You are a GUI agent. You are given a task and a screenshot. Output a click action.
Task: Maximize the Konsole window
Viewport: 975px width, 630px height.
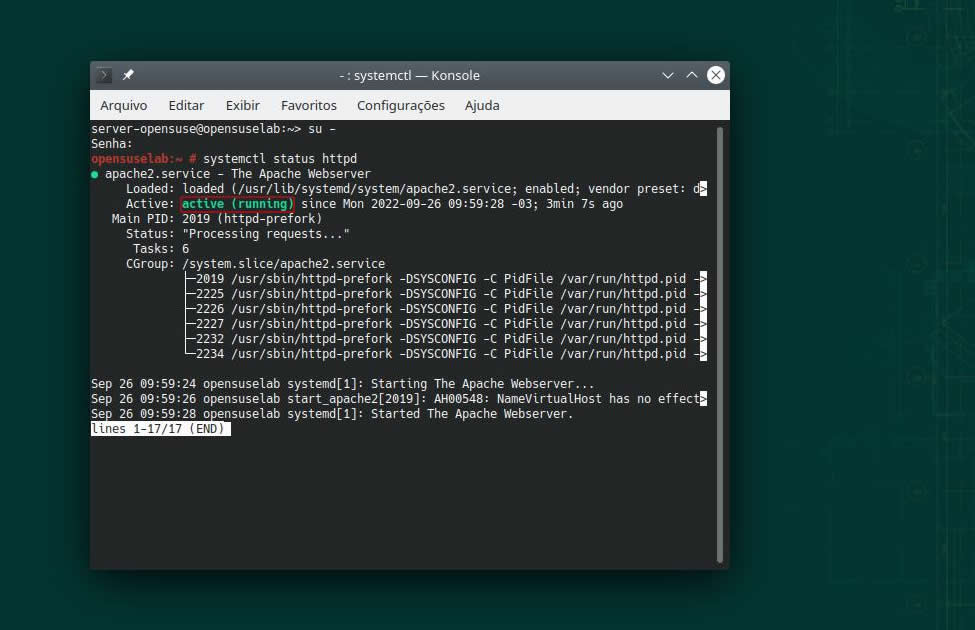(x=692, y=75)
